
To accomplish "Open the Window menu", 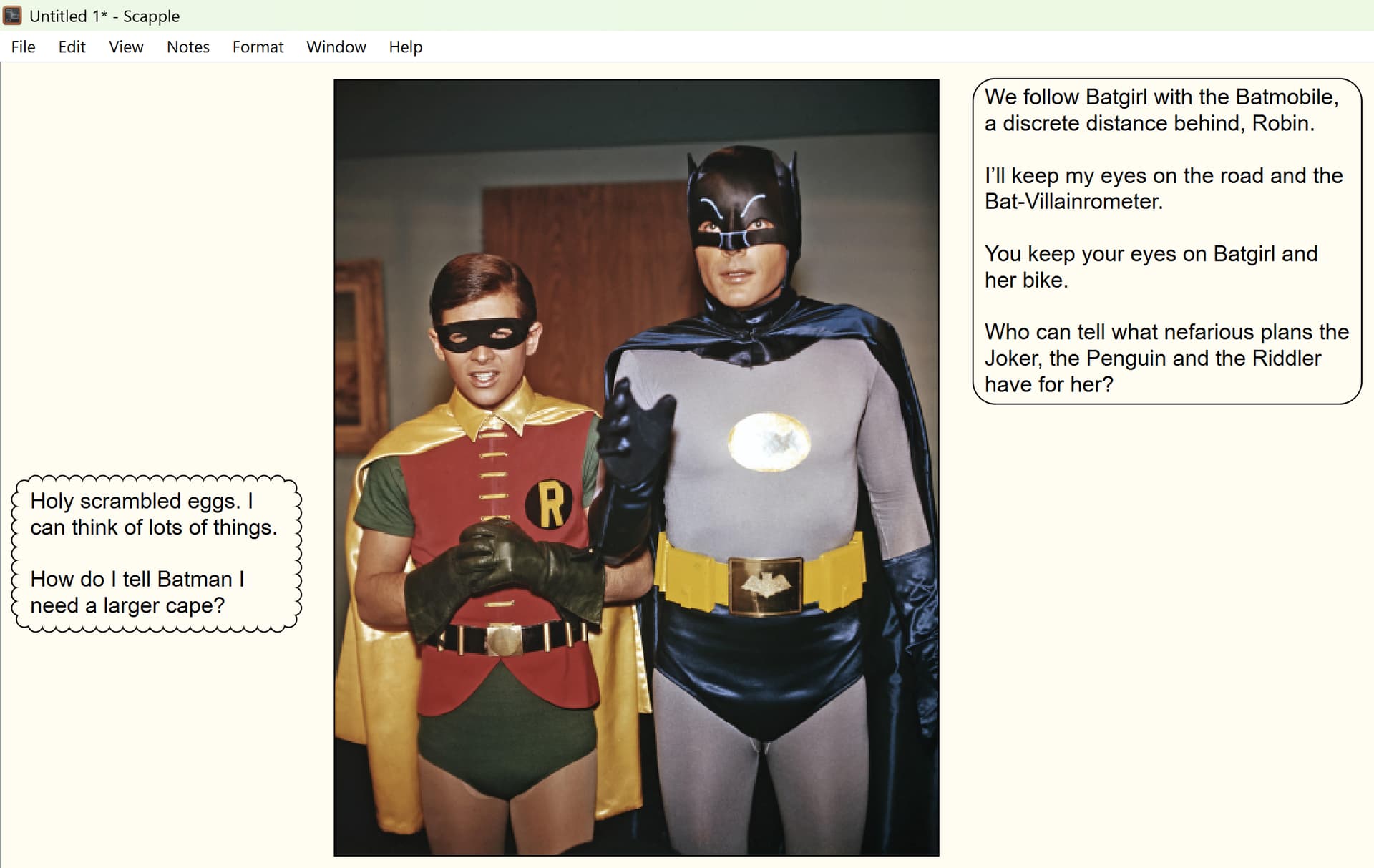I will (336, 47).
